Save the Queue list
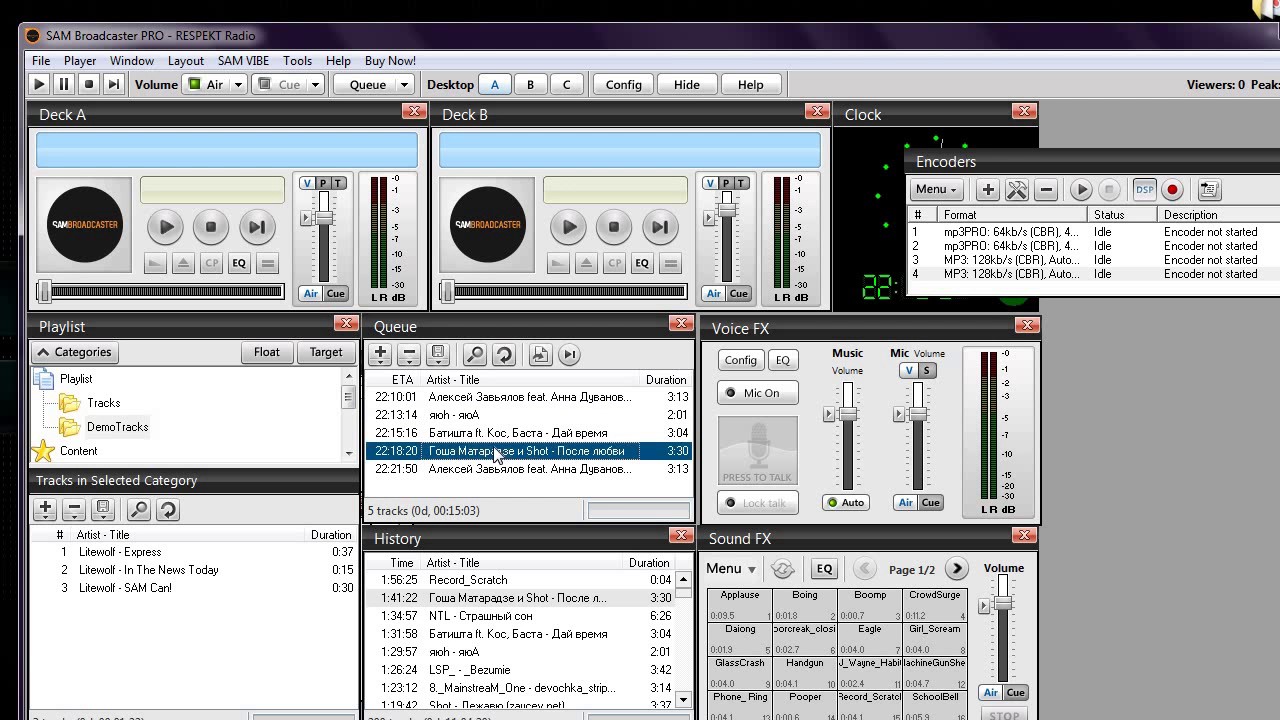This screenshot has height=720, width=1280. pyautogui.click(x=437, y=354)
